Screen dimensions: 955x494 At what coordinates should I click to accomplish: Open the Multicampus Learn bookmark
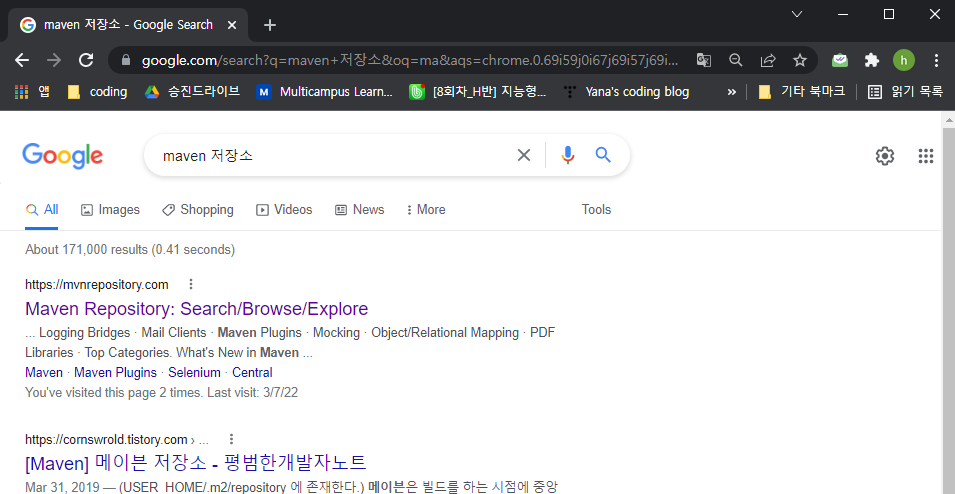pos(325,92)
